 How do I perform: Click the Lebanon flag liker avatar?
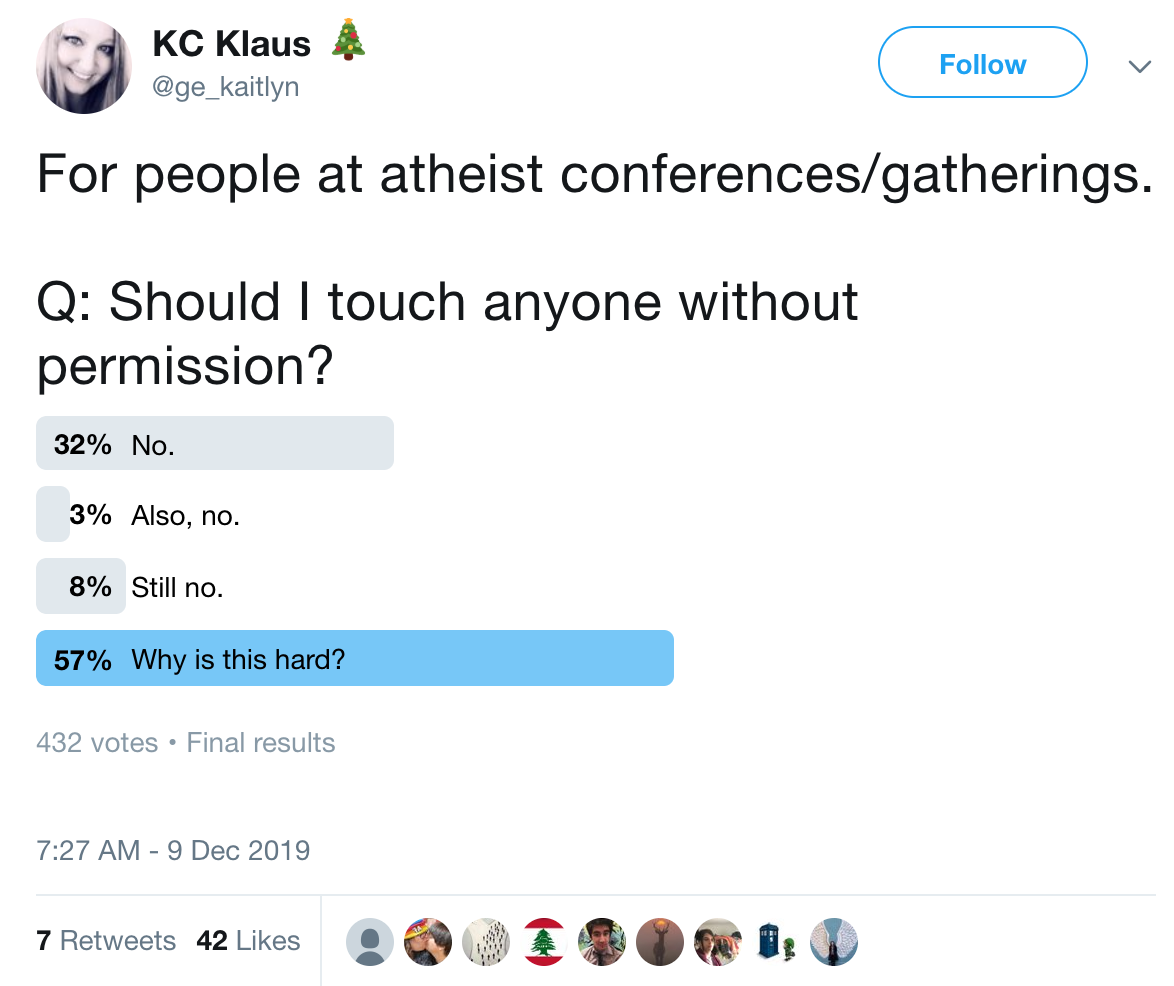click(x=545, y=941)
